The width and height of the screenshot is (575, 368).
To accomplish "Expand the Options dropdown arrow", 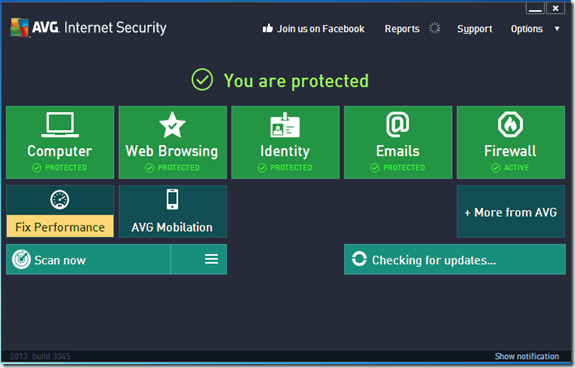I will coord(557,29).
